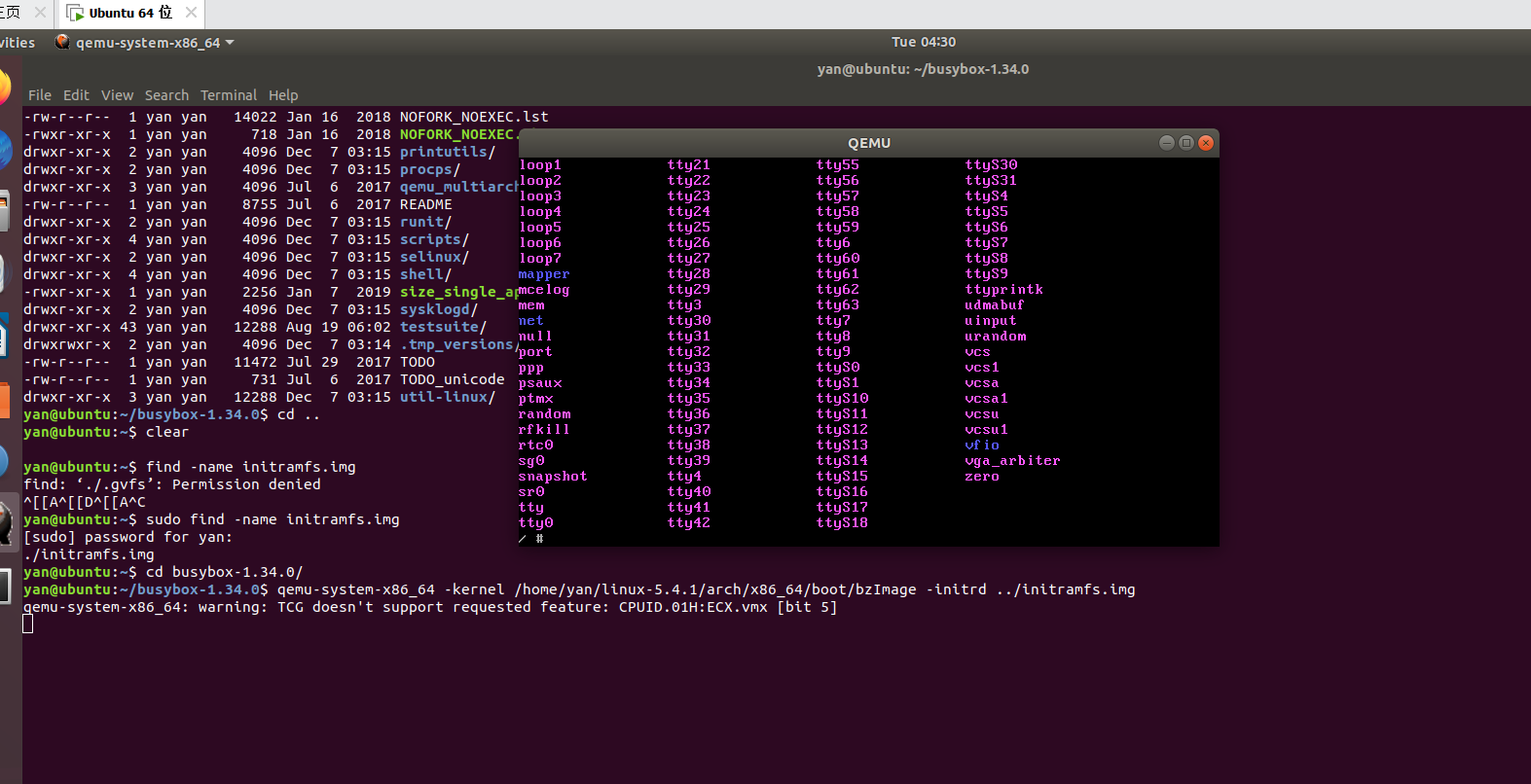This screenshot has width=1531, height=784.
Task: Open the Terminal menu
Action: (x=229, y=95)
